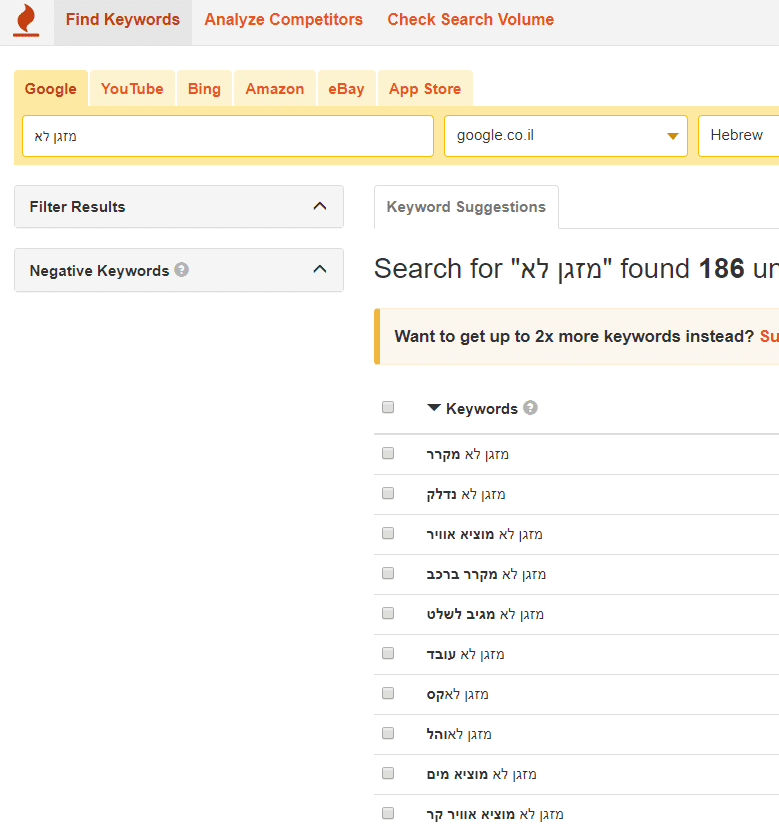Check the box for מזגן לאוהל
The image size is (779, 834).
(x=388, y=733)
